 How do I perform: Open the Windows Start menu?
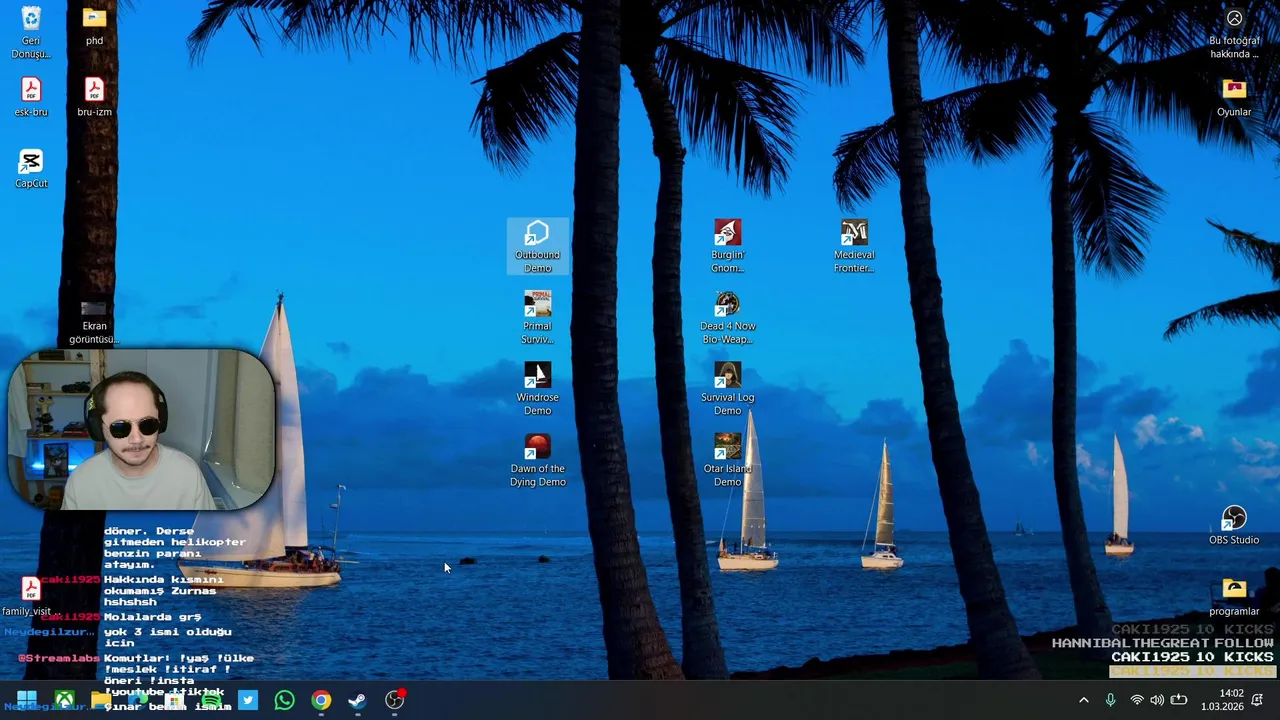27,700
